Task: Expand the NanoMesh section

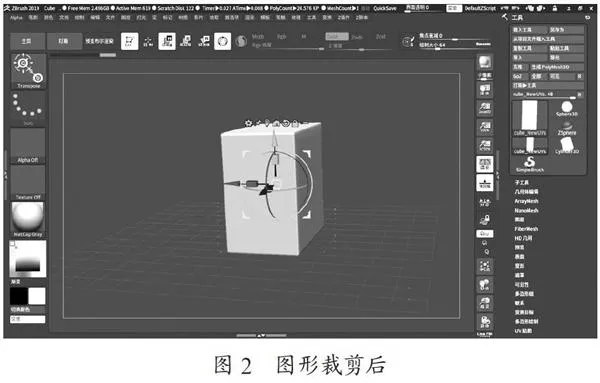Action: pyautogui.click(x=526, y=210)
